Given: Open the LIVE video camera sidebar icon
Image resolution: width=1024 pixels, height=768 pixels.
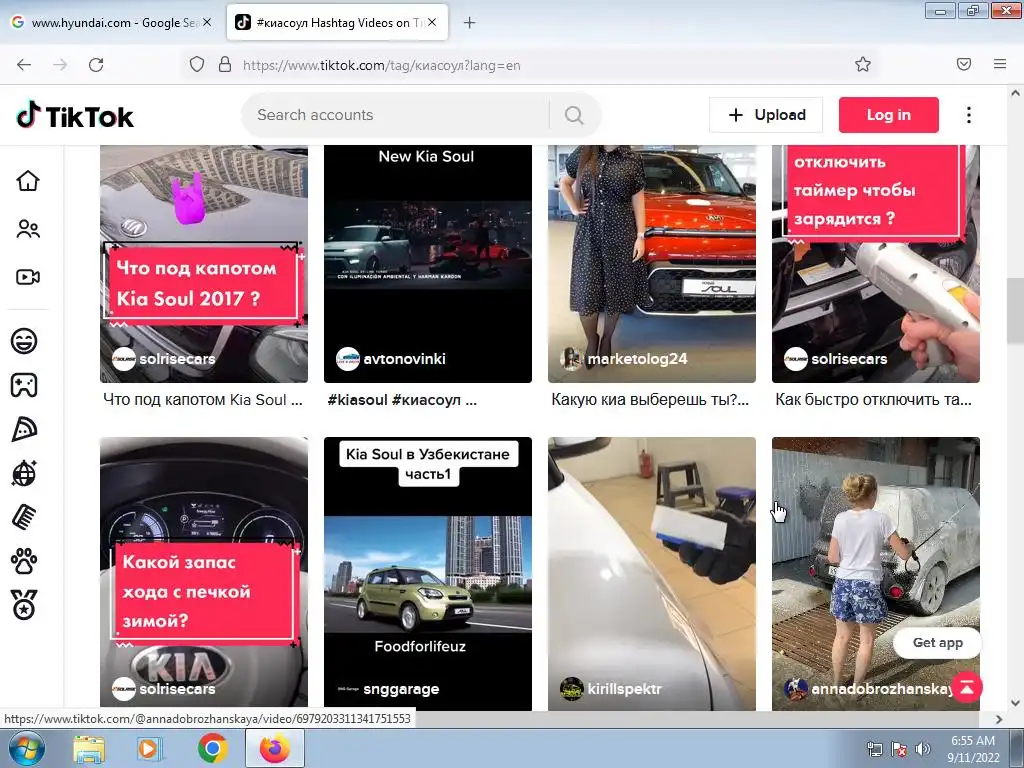Looking at the screenshot, I should click(x=28, y=277).
